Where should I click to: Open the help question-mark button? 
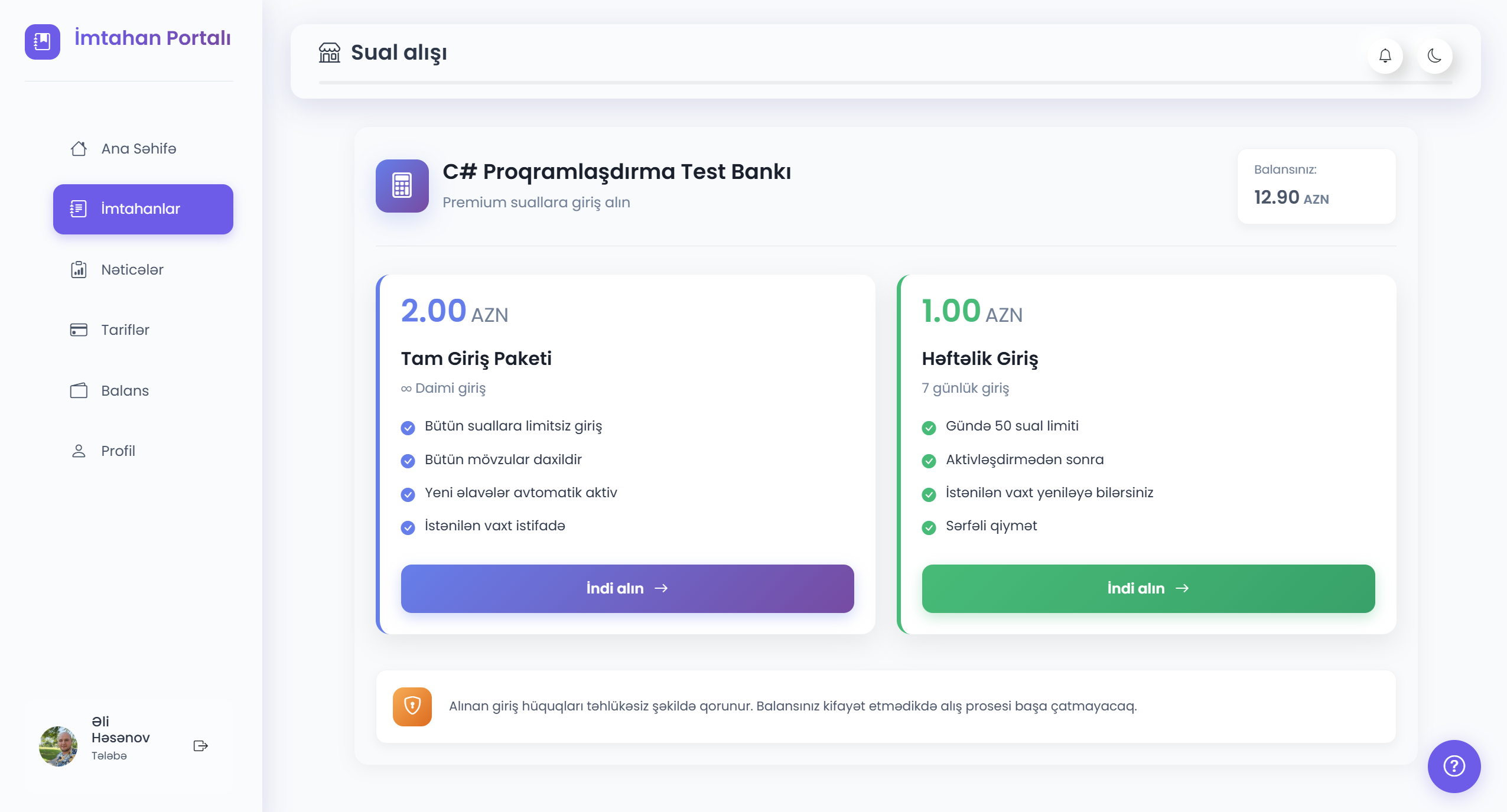pos(1454,766)
